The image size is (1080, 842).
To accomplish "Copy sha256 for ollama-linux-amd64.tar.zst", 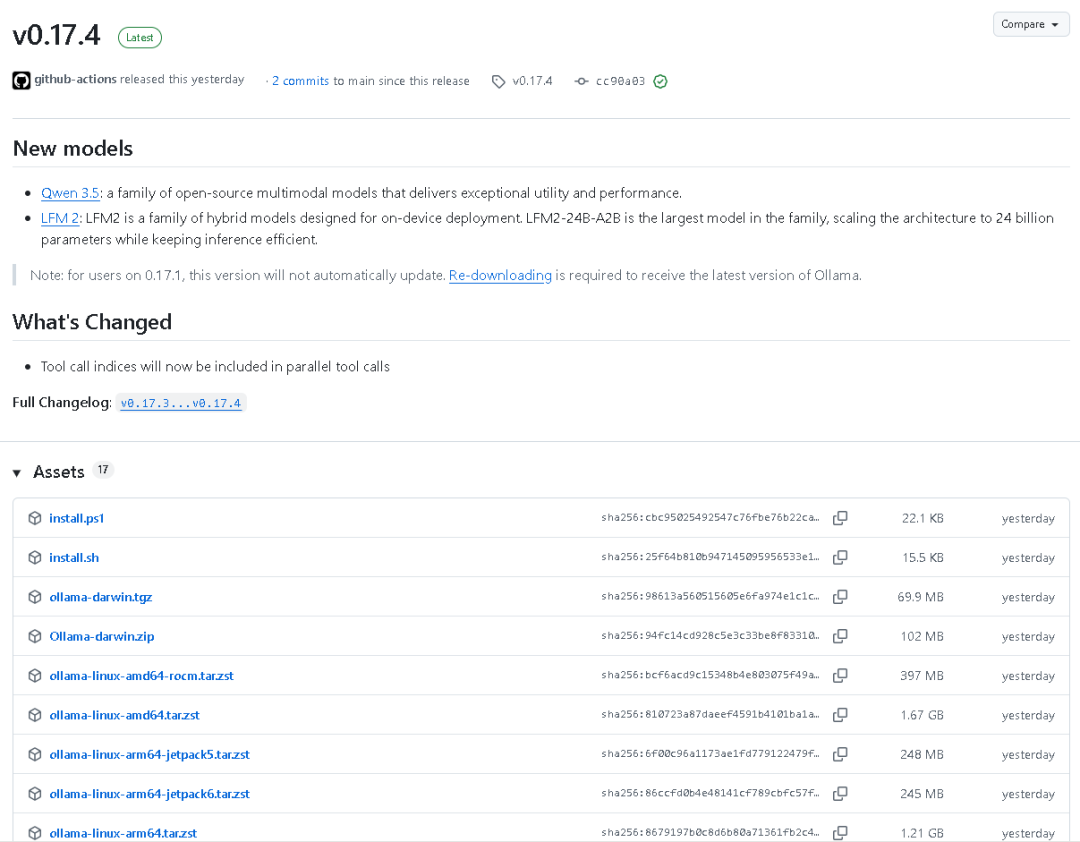I will tap(840, 715).
